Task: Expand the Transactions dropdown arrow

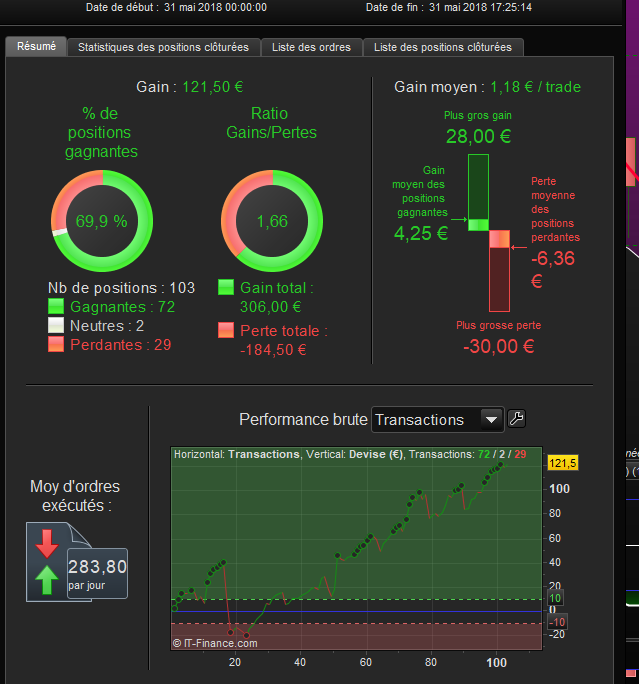Action: [491, 420]
